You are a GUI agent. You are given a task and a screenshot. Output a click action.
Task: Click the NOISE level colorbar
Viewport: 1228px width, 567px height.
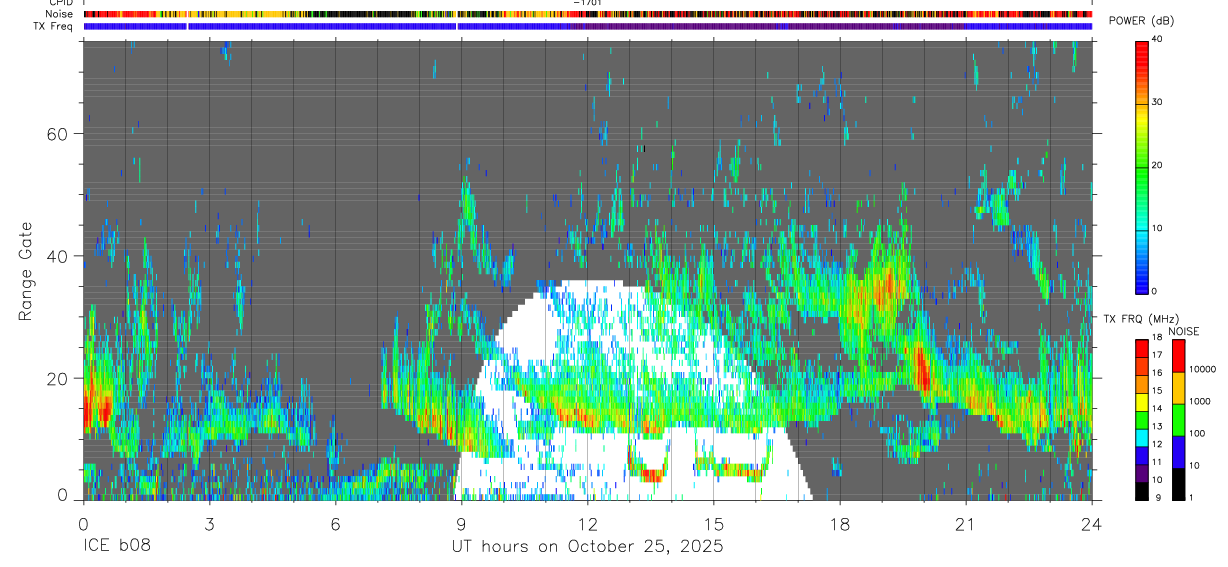coord(1178,420)
